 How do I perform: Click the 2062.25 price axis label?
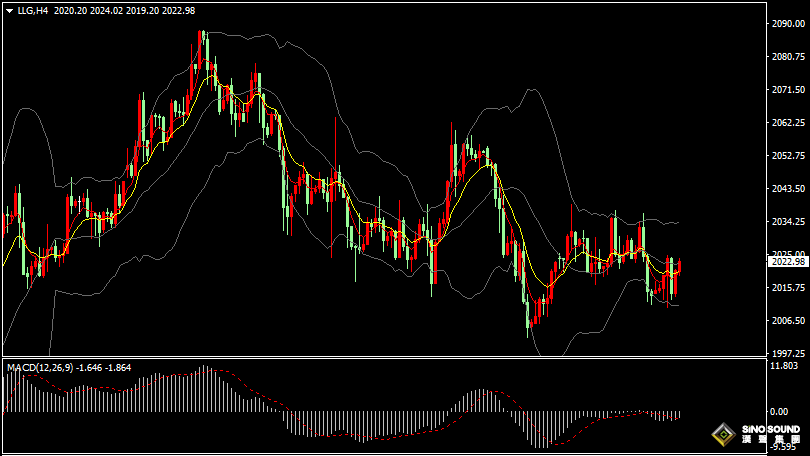point(788,123)
